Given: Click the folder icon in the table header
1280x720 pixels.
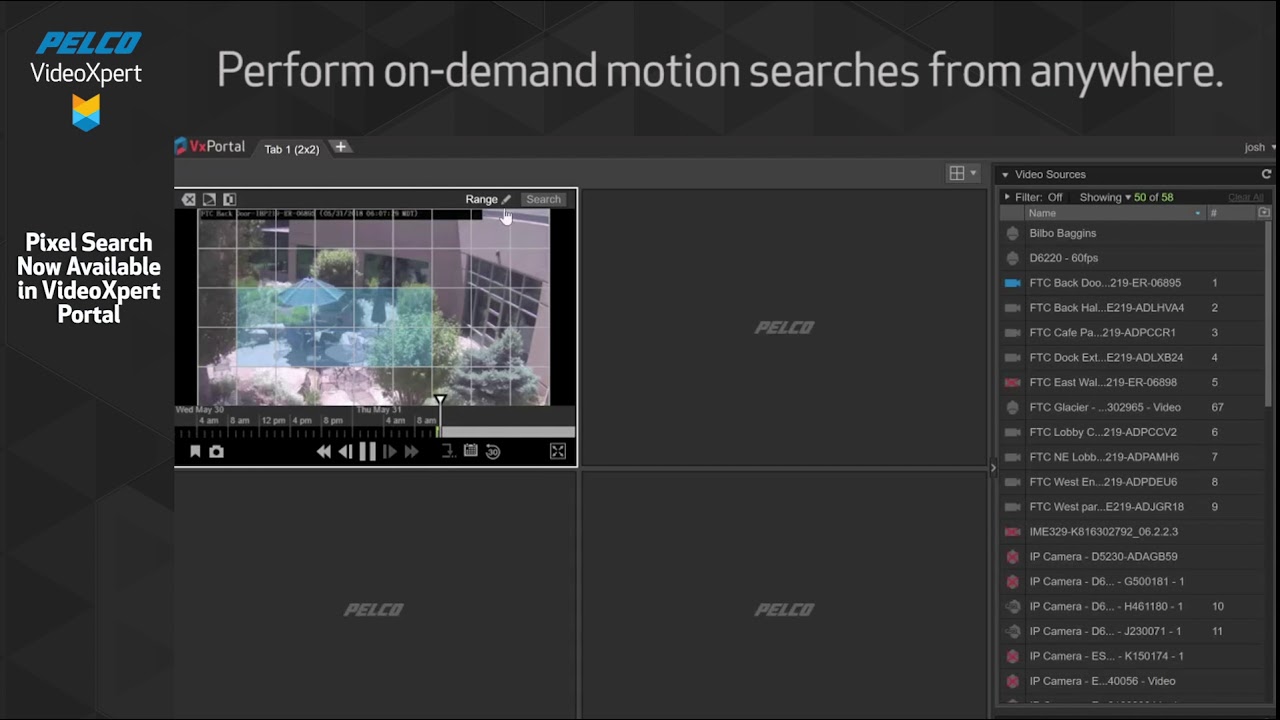Looking at the screenshot, I should click(x=1264, y=213).
